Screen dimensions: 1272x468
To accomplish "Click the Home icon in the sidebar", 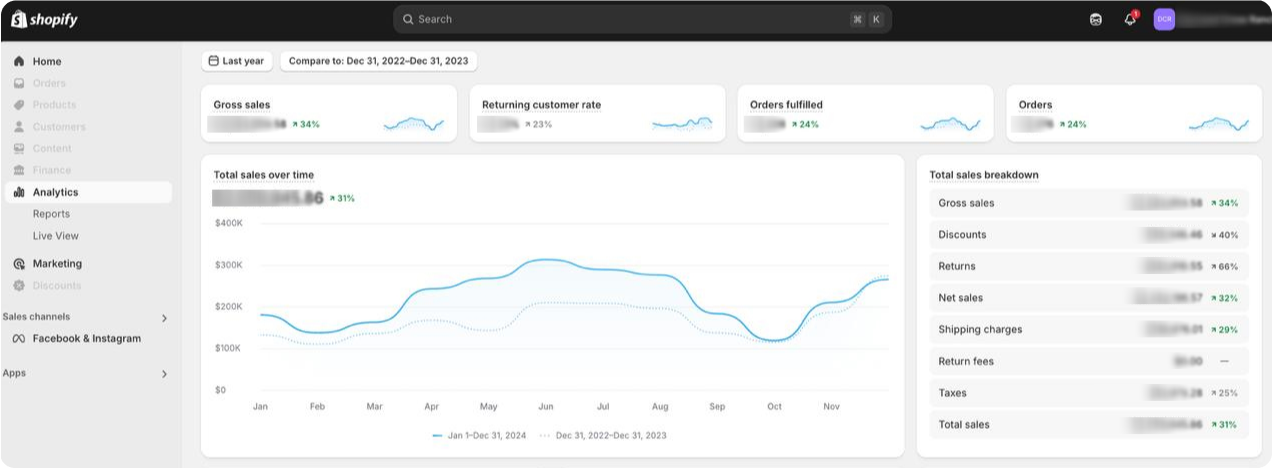I will [x=19, y=62].
